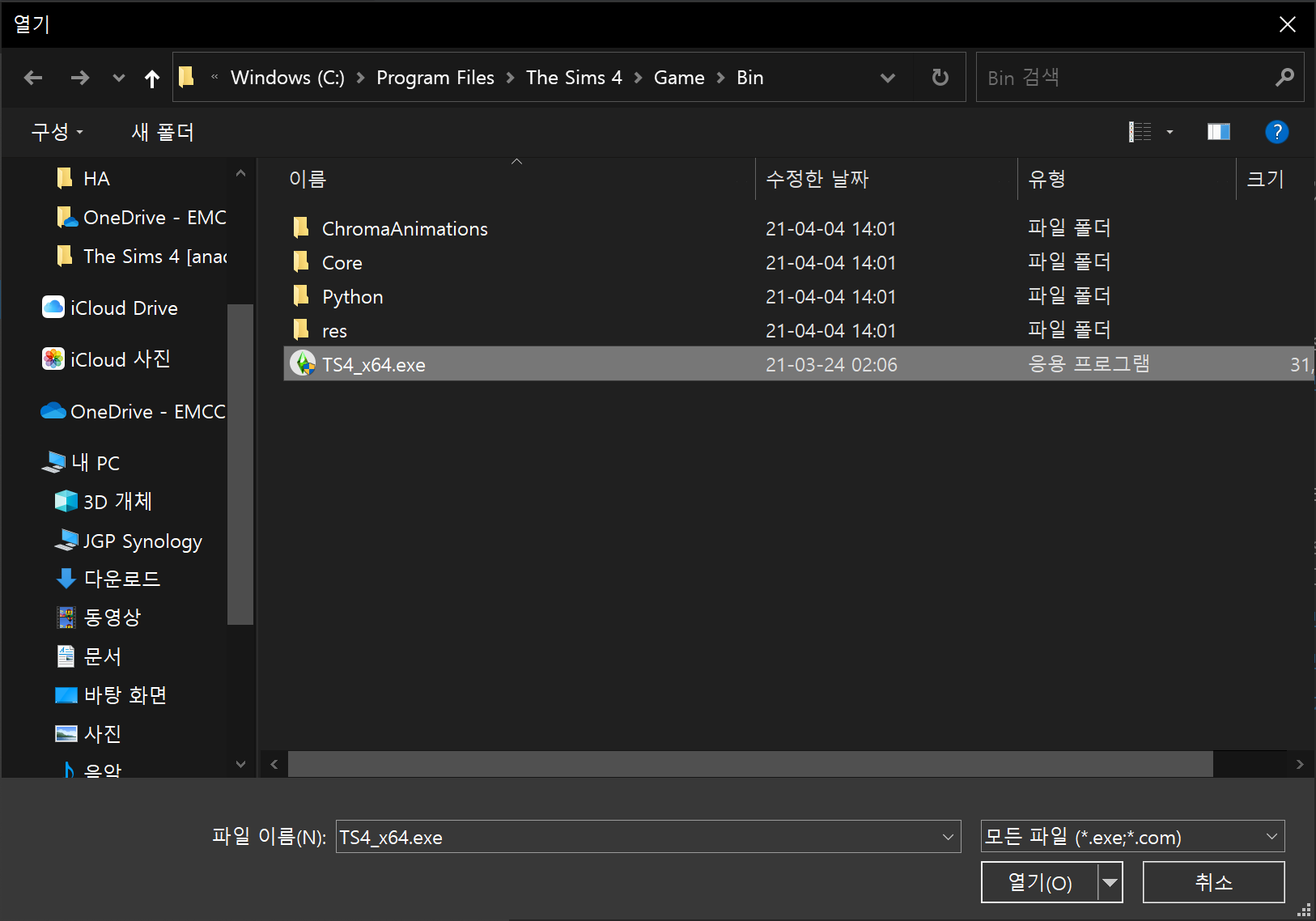Select Program Files in the address path
The image size is (1316, 921).
point(435,78)
